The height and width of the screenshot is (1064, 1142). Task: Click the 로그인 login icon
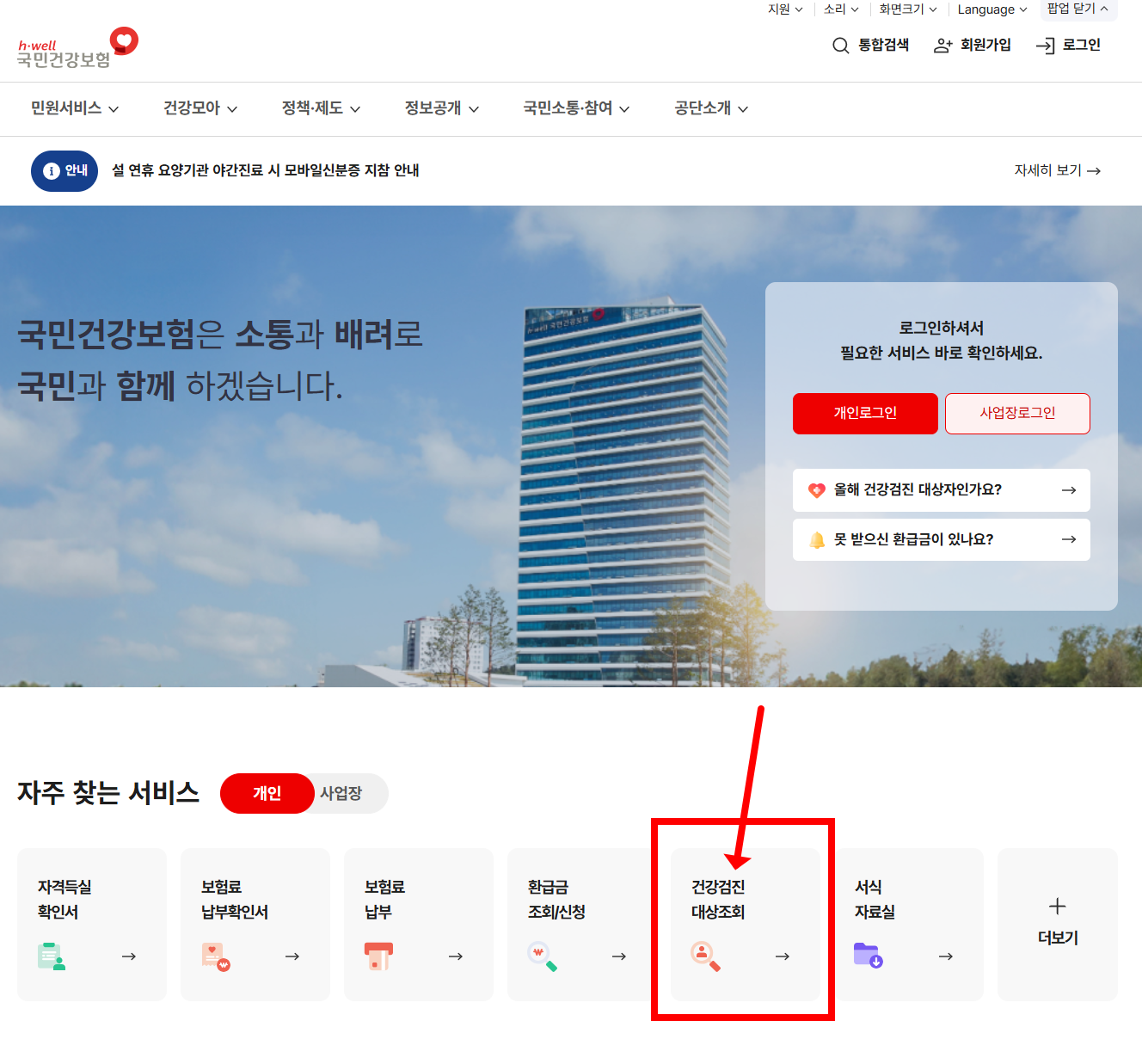[x=1046, y=45]
